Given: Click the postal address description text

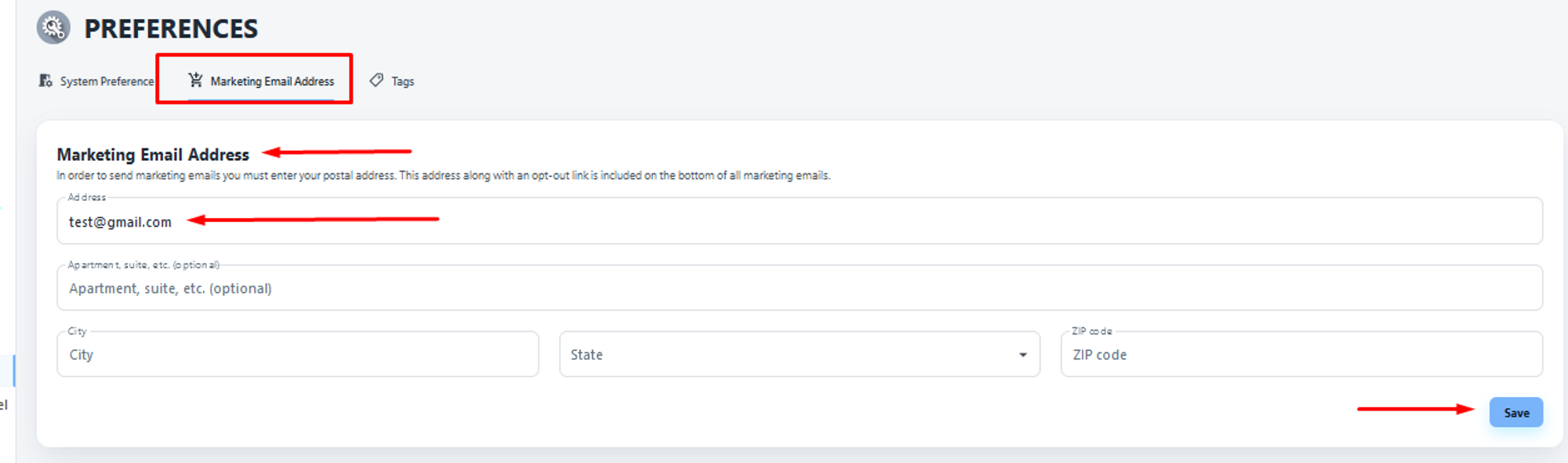Looking at the screenshot, I should pyautogui.click(x=443, y=176).
